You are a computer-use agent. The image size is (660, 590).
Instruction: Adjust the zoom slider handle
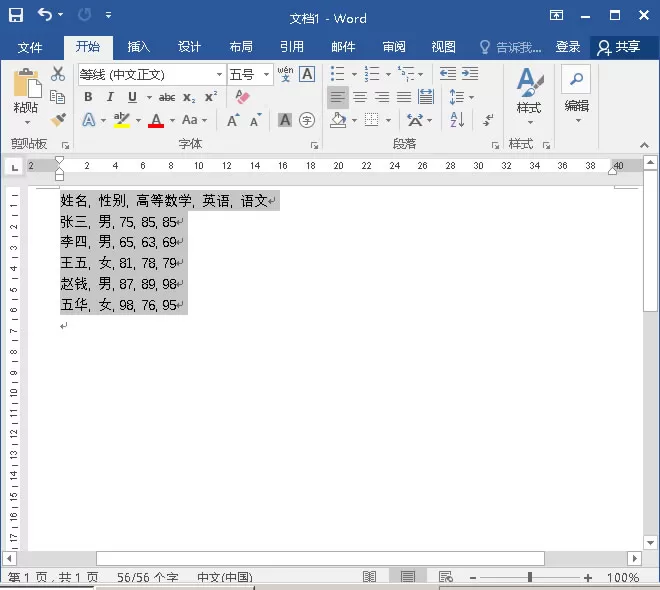[x=530, y=577]
